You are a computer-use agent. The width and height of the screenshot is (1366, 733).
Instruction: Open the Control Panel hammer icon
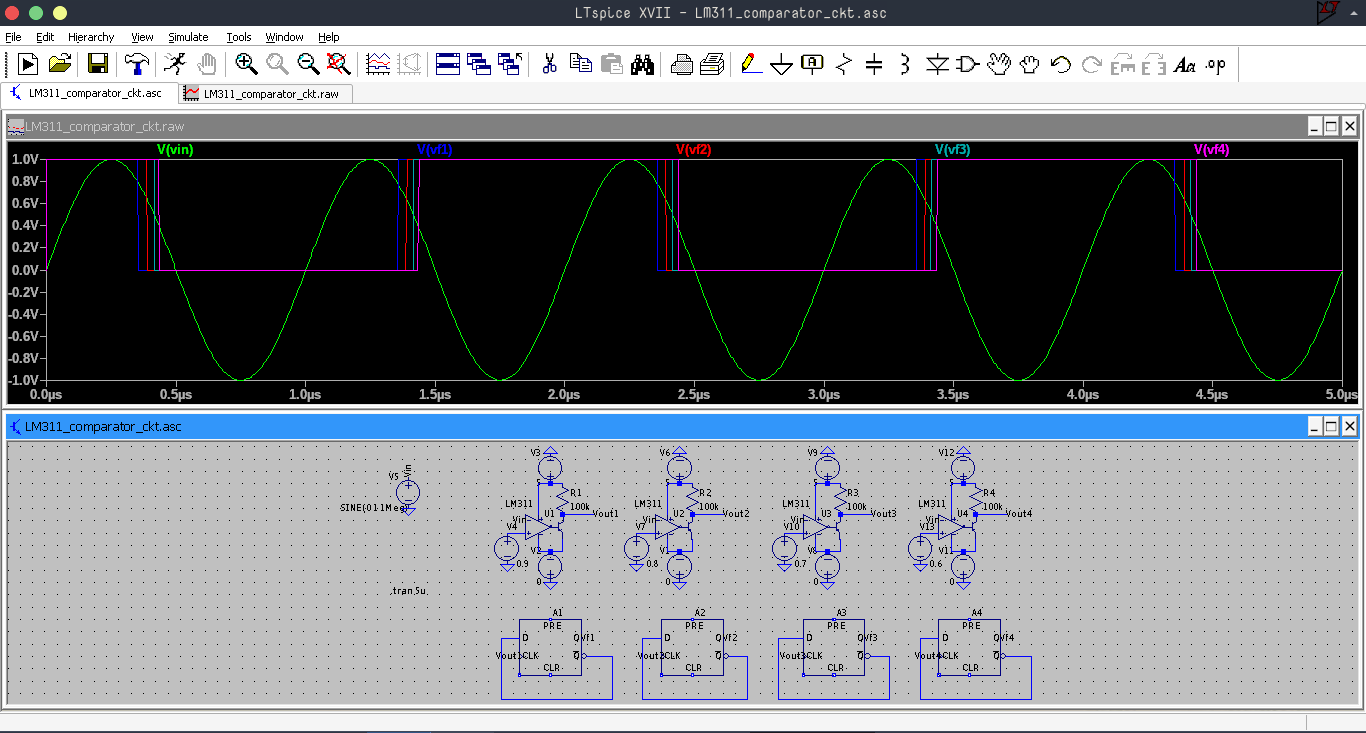coord(136,64)
